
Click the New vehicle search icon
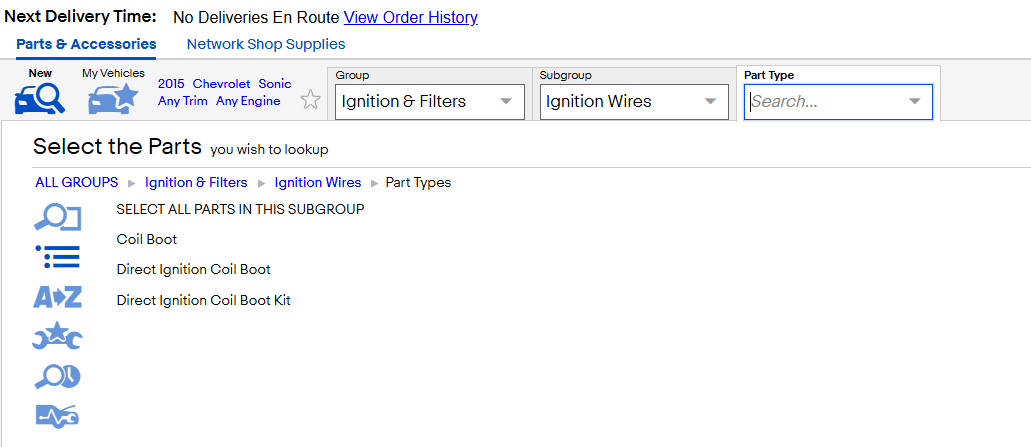[40, 99]
